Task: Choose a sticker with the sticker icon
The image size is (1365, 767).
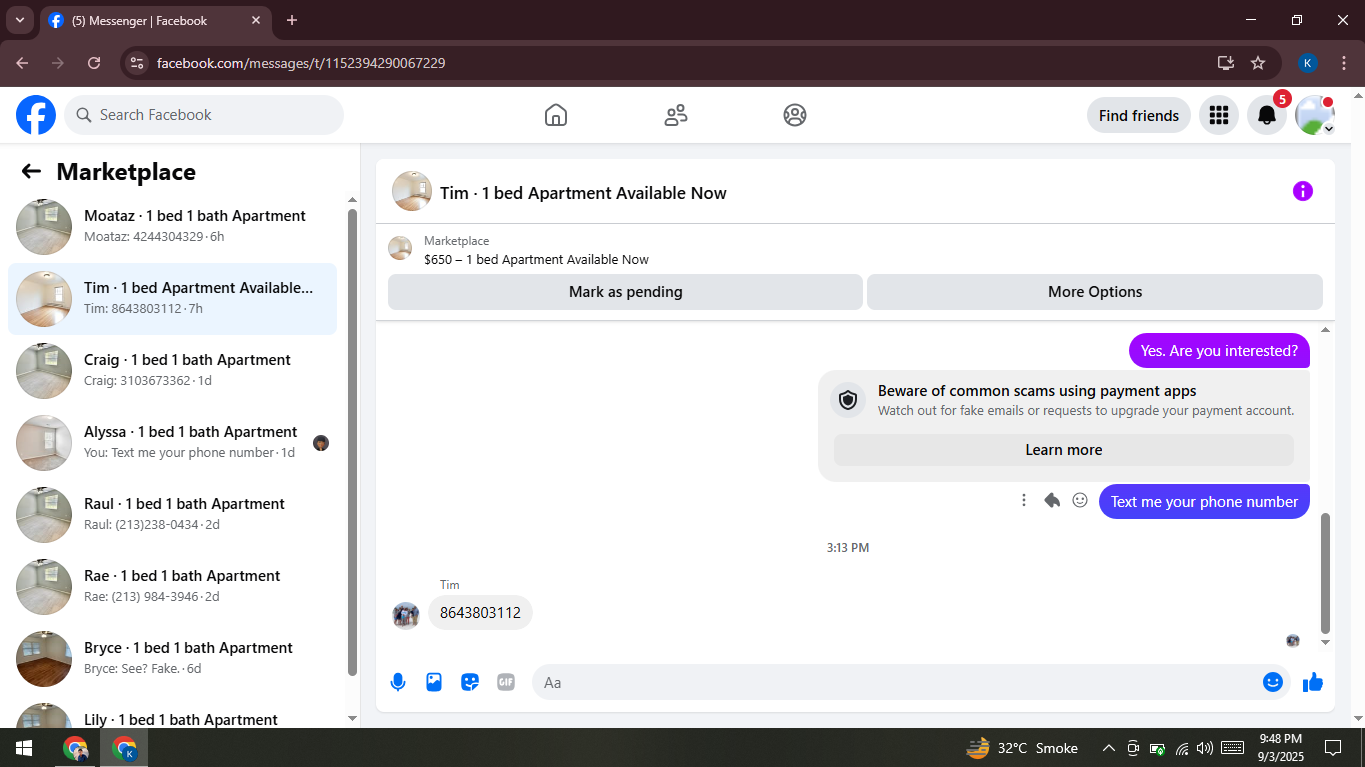Action: (x=470, y=682)
